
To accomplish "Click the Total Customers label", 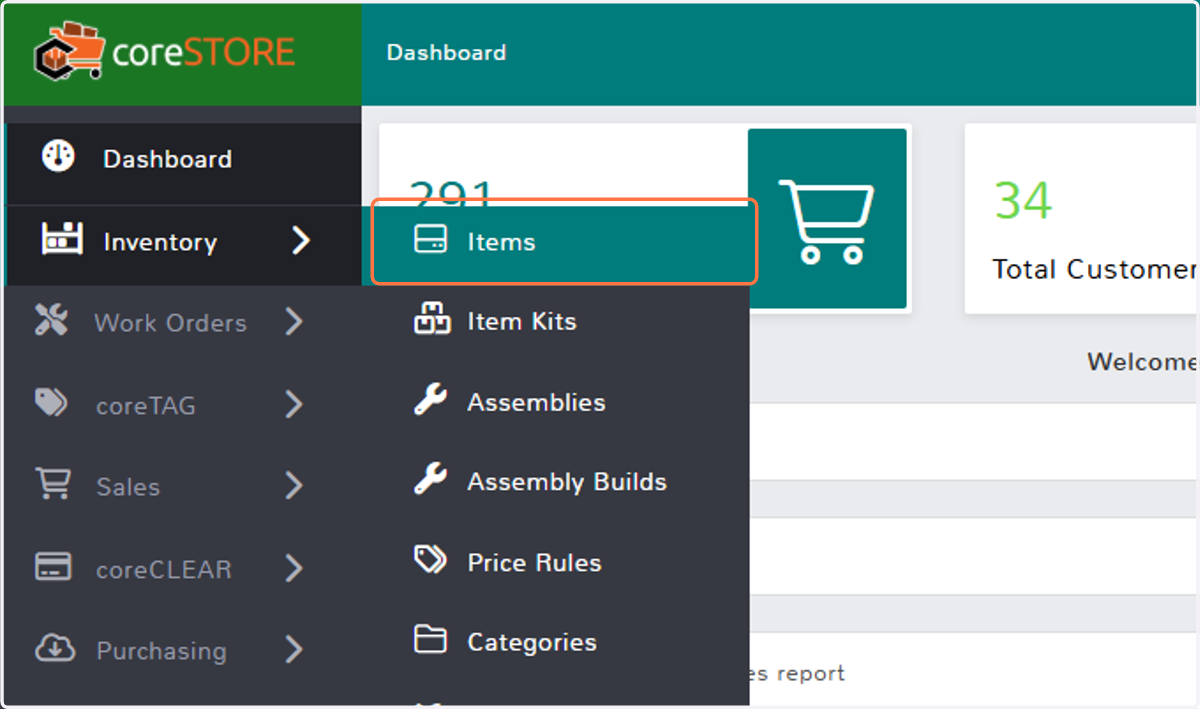I will [1095, 269].
